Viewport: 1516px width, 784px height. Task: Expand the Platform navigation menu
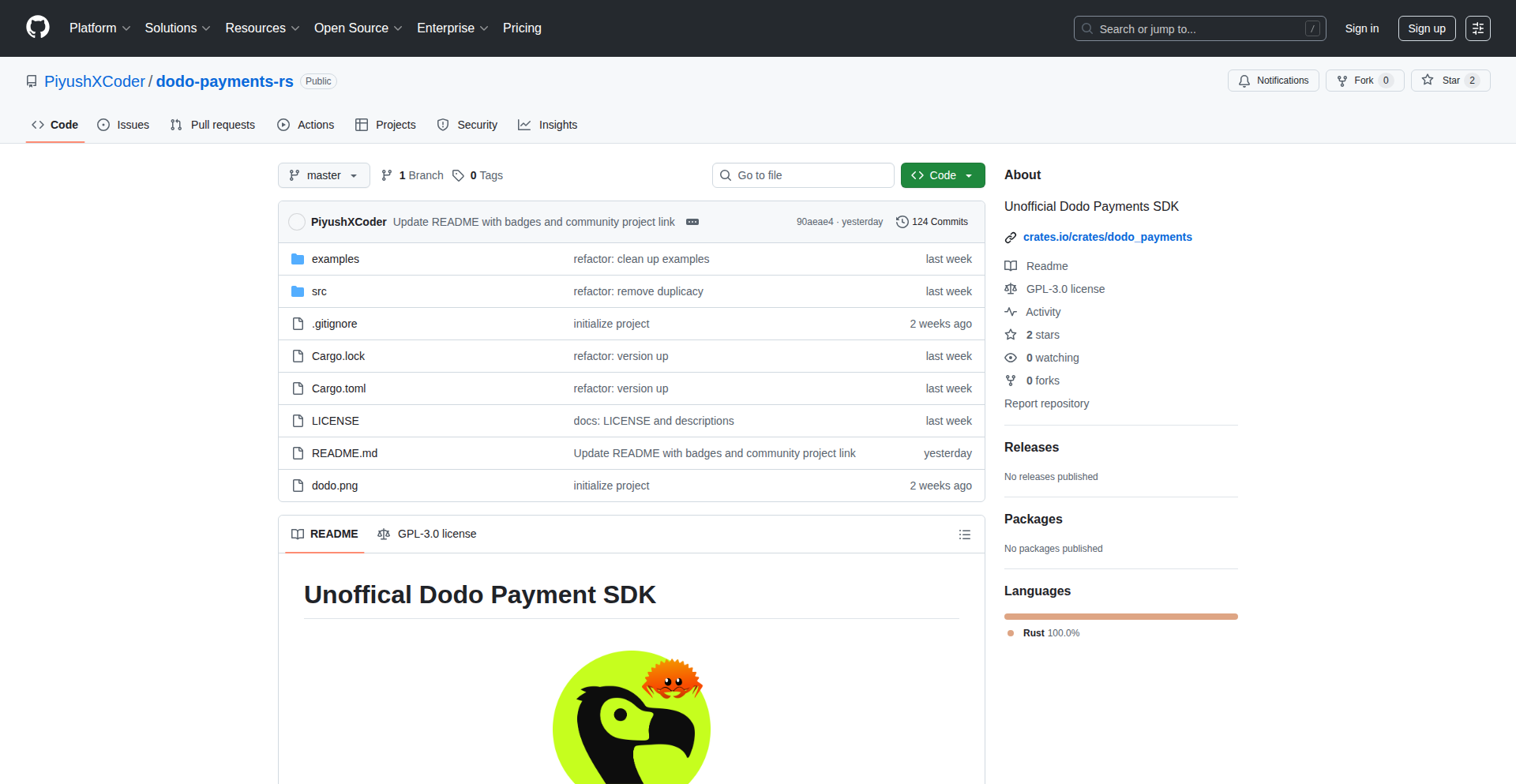99,28
